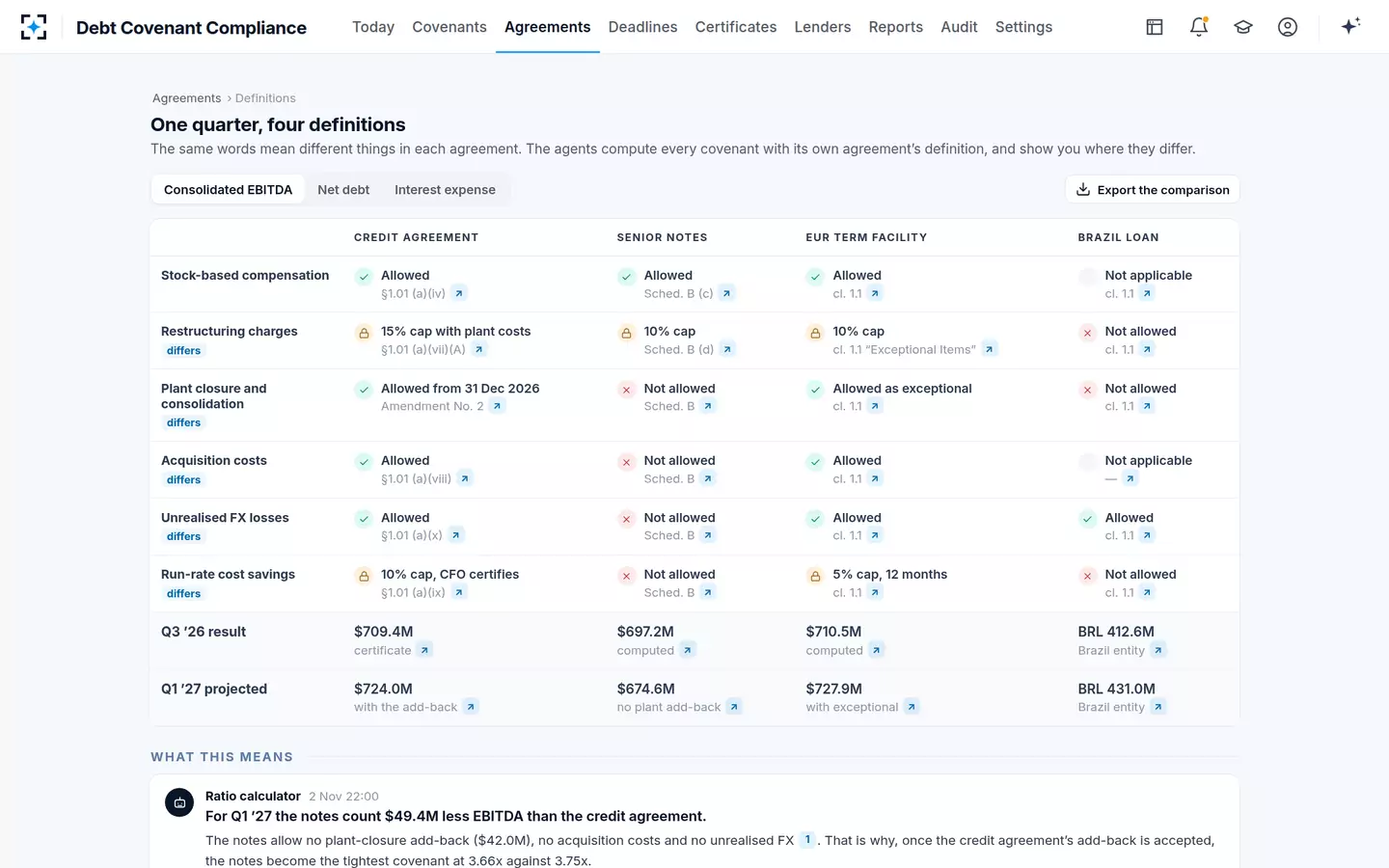1389x868 pixels.
Task: Open source link for §1.01 (a)(ix)
Action: (x=459, y=592)
